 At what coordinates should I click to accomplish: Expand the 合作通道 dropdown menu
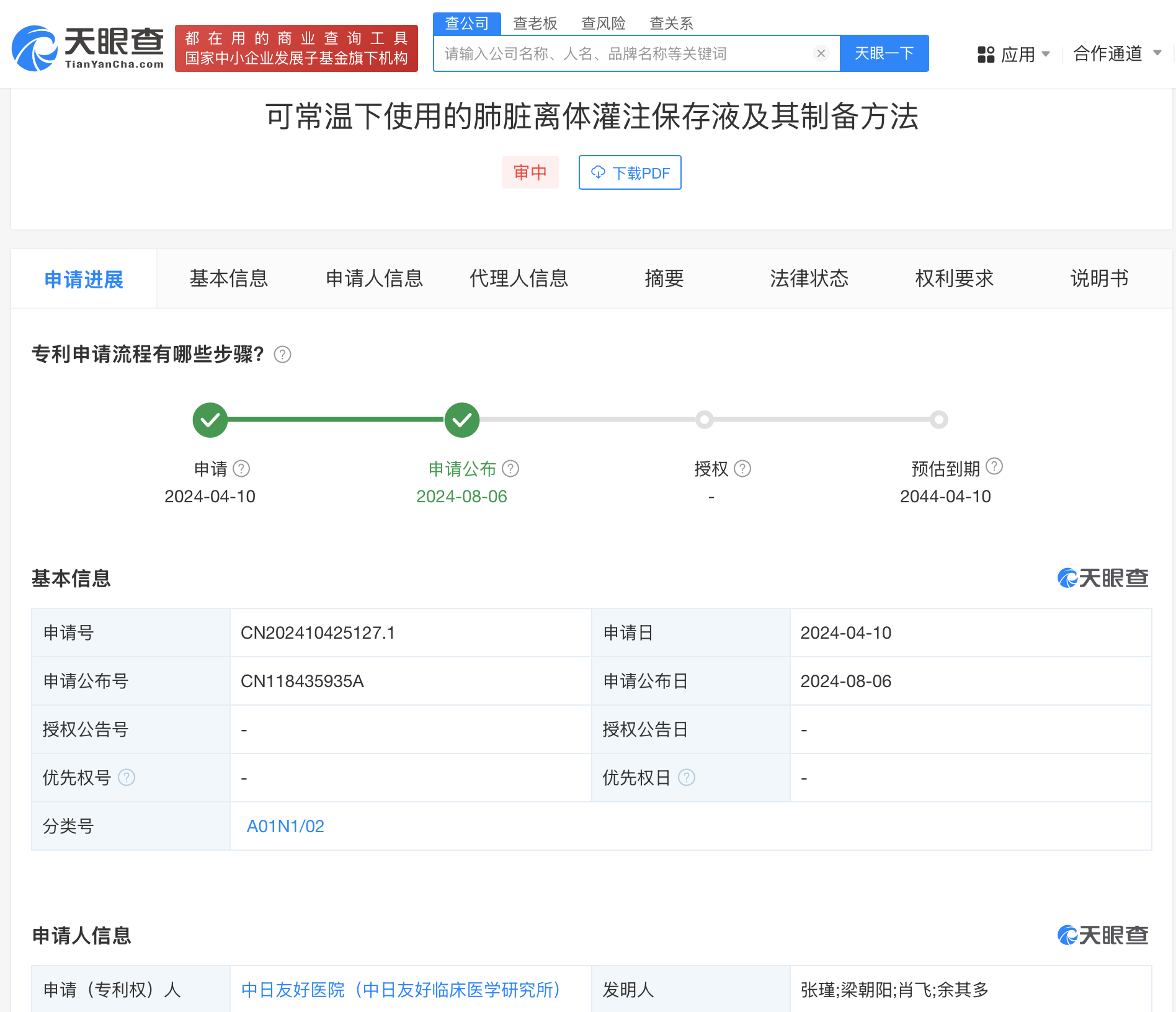(1116, 54)
